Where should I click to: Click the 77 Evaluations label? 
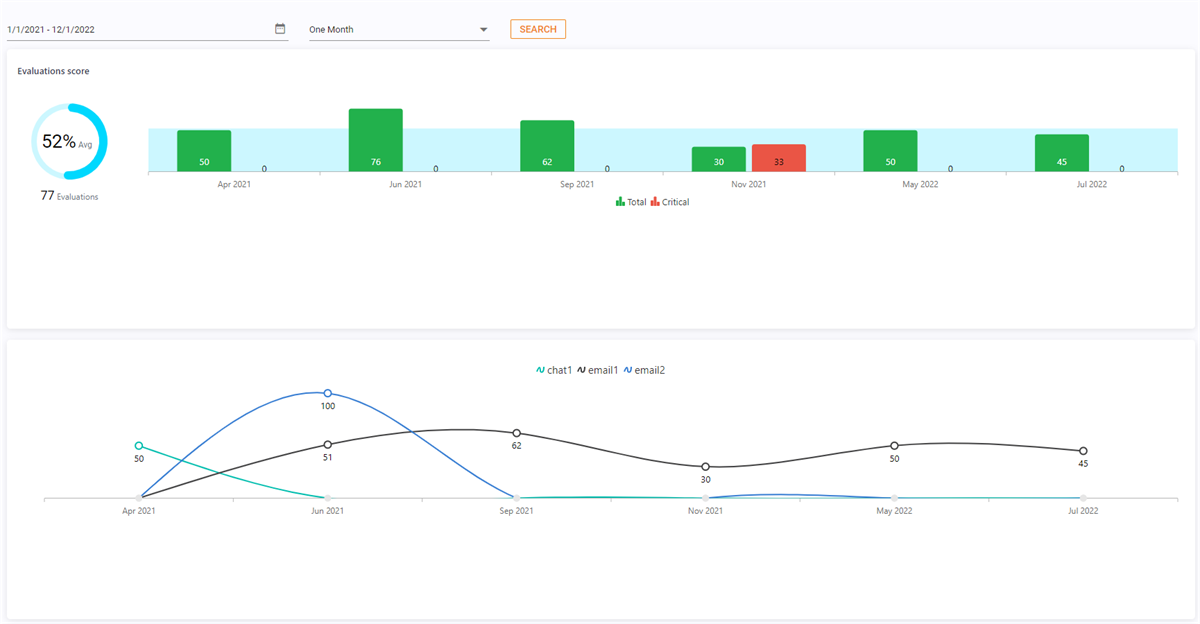click(x=69, y=196)
